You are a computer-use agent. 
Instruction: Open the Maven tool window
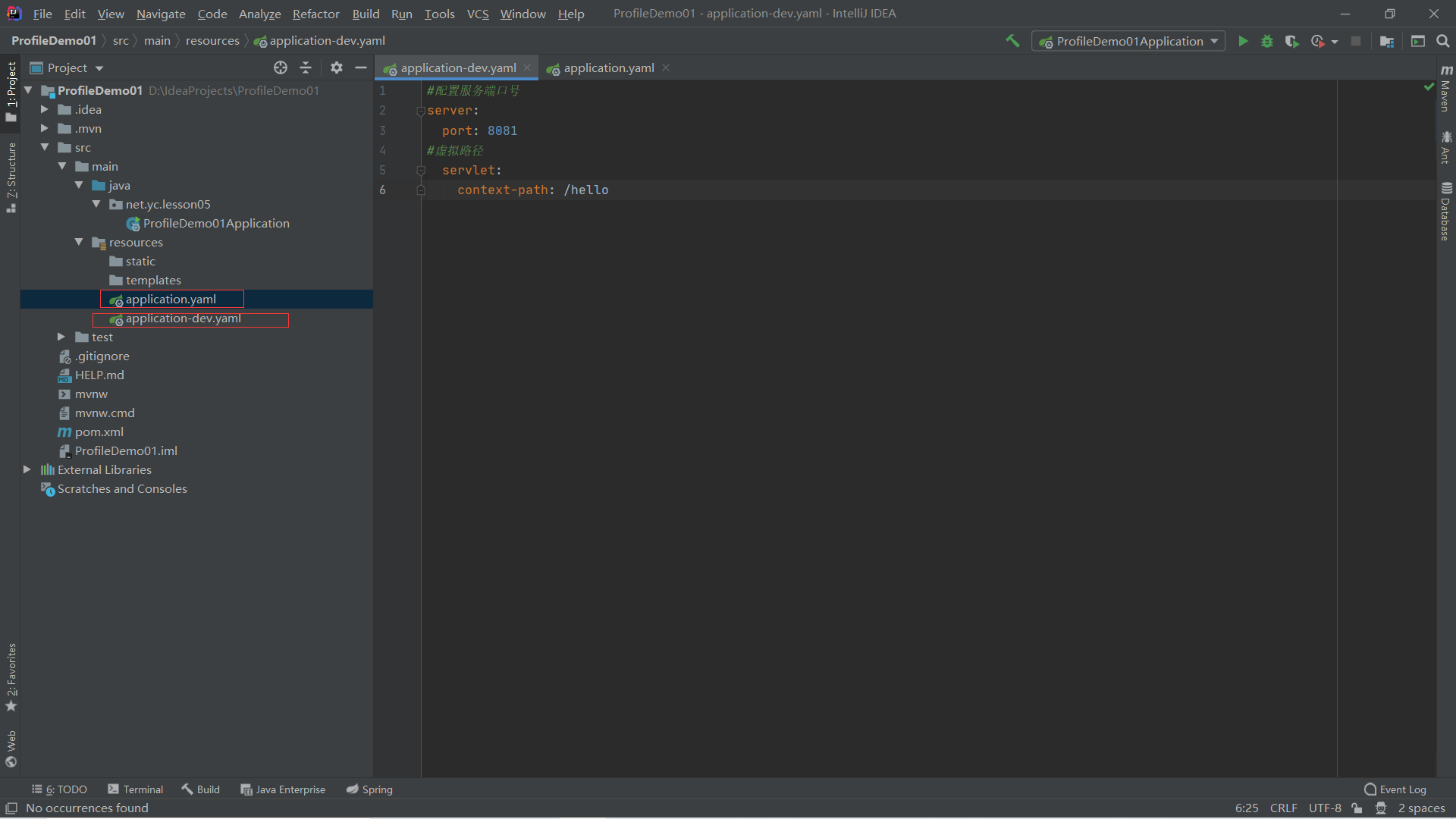1446,89
